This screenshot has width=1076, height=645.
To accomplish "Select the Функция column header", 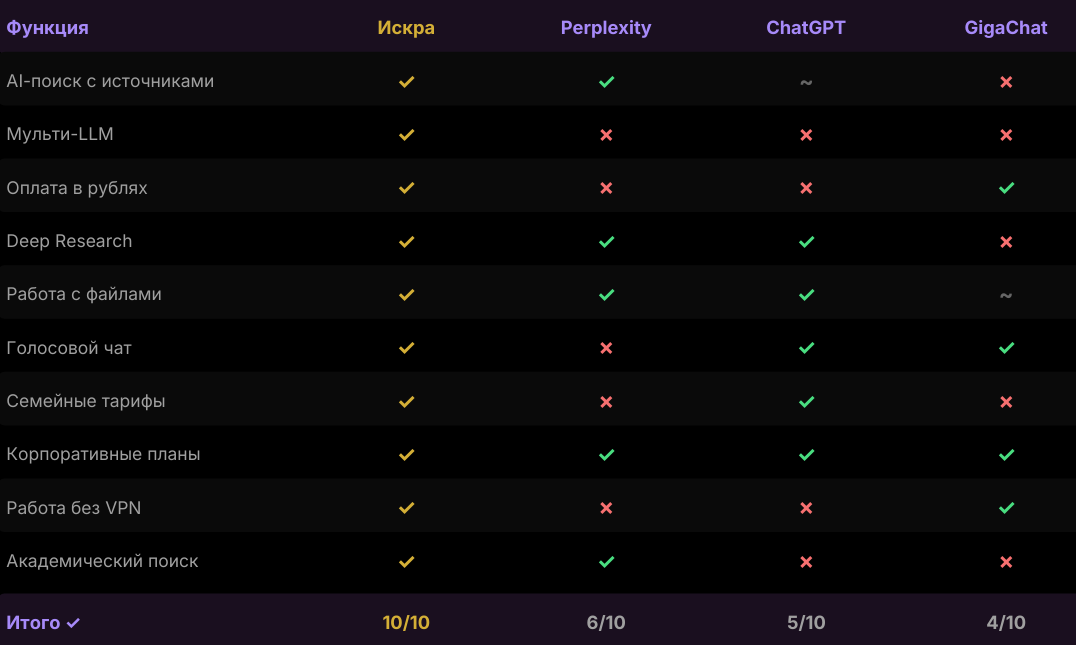I will click(47, 28).
